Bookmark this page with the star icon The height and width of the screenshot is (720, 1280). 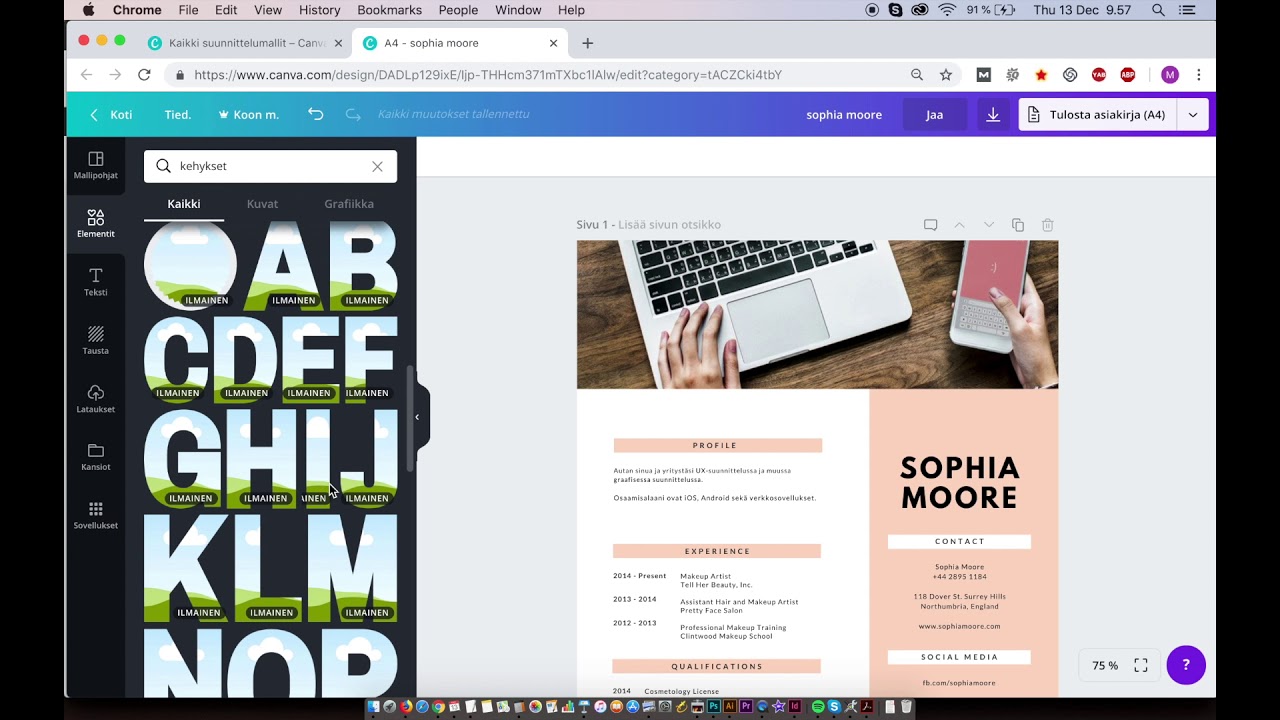click(x=946, y=75)
